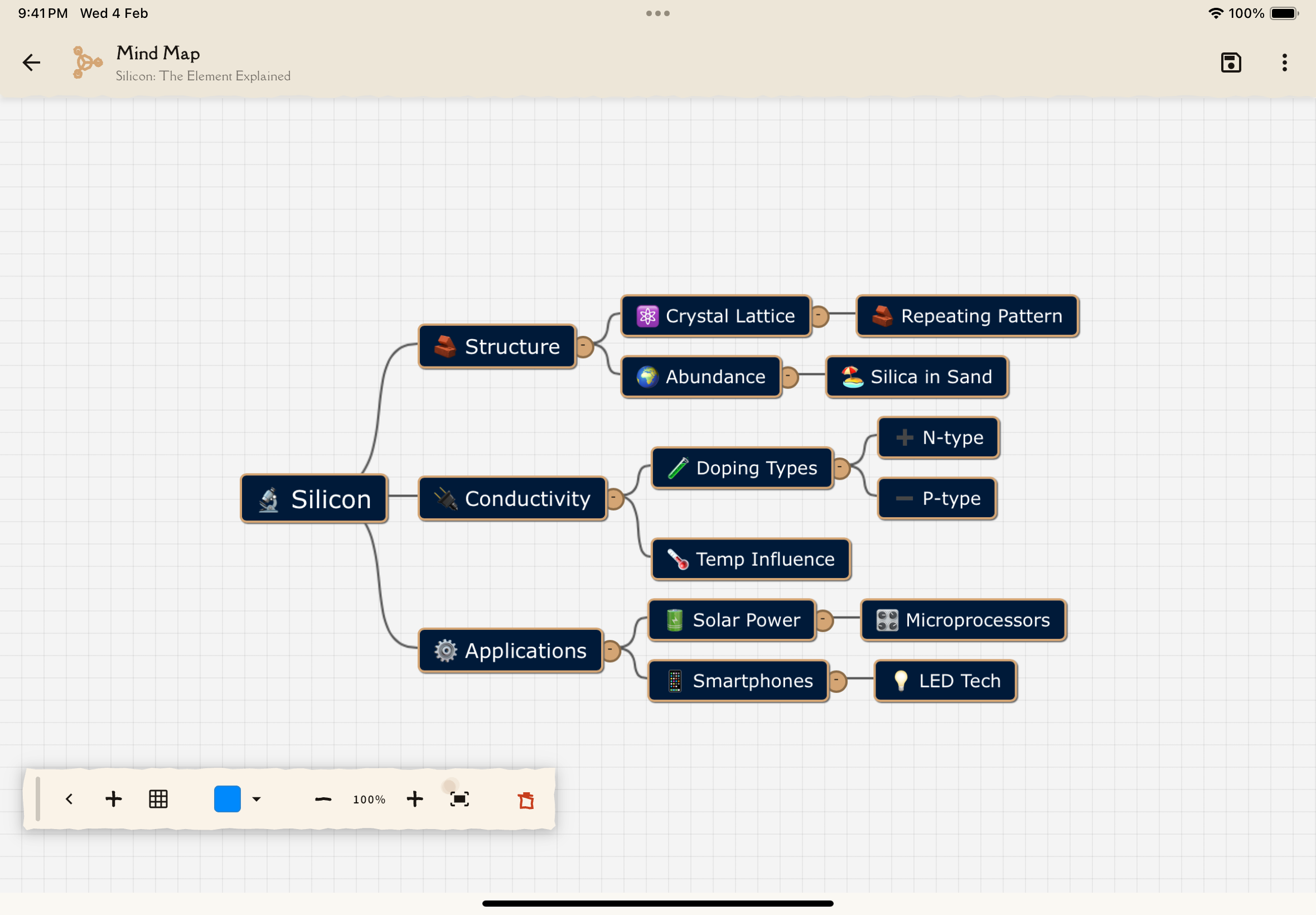Select the Silicon root node

click(314, 498)
